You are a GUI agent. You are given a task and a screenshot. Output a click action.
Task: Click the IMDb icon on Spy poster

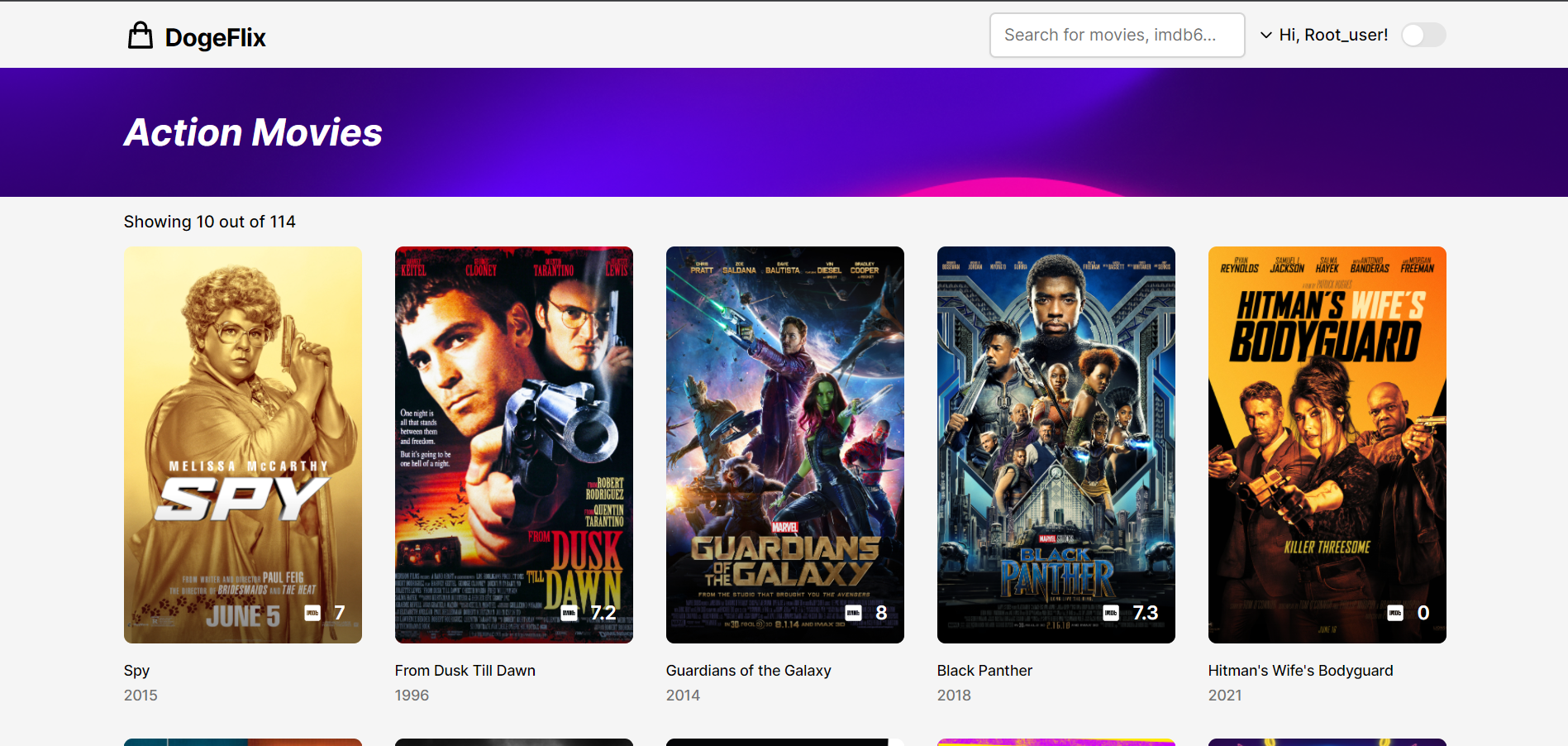(x=312, y=613)
